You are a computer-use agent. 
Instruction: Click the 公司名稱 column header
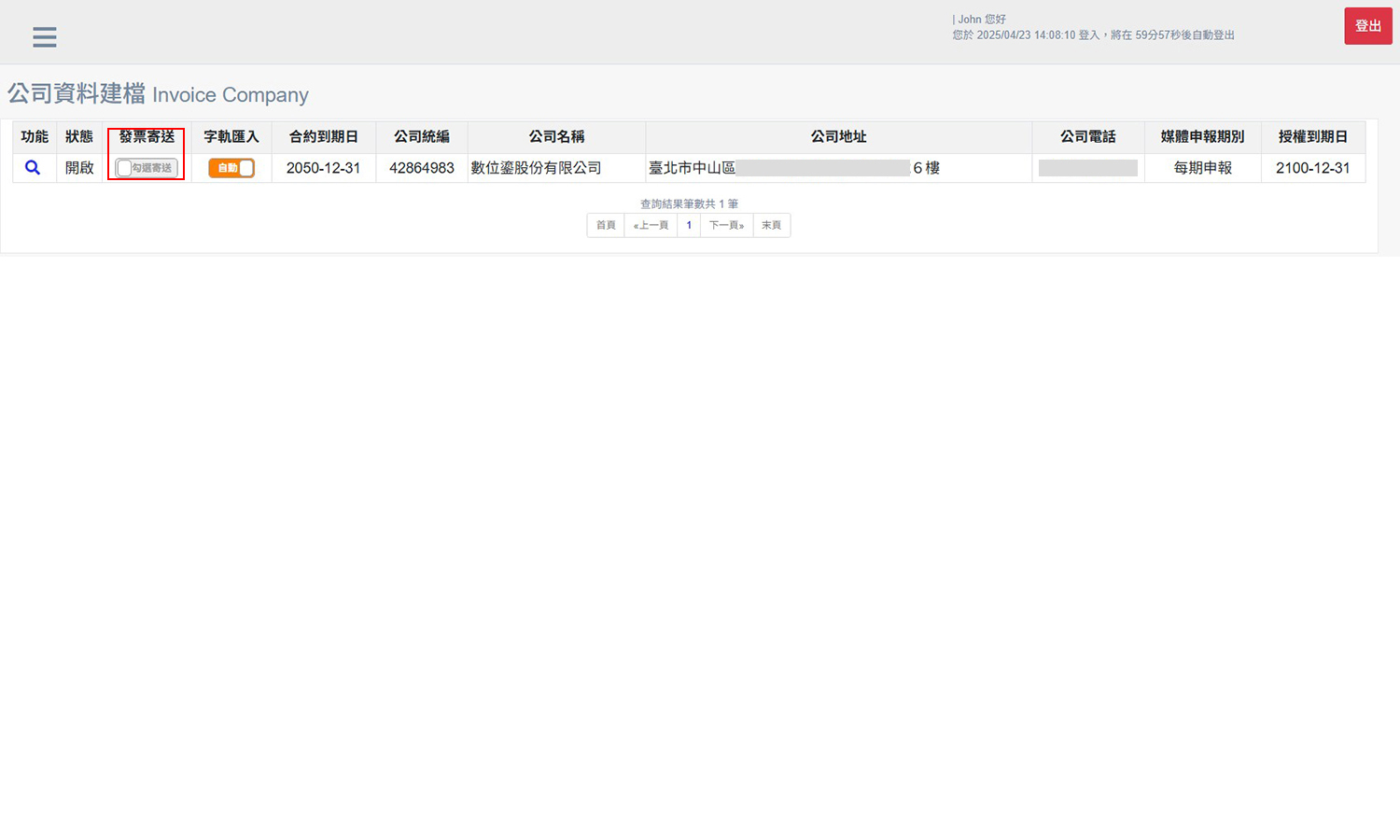556,137
